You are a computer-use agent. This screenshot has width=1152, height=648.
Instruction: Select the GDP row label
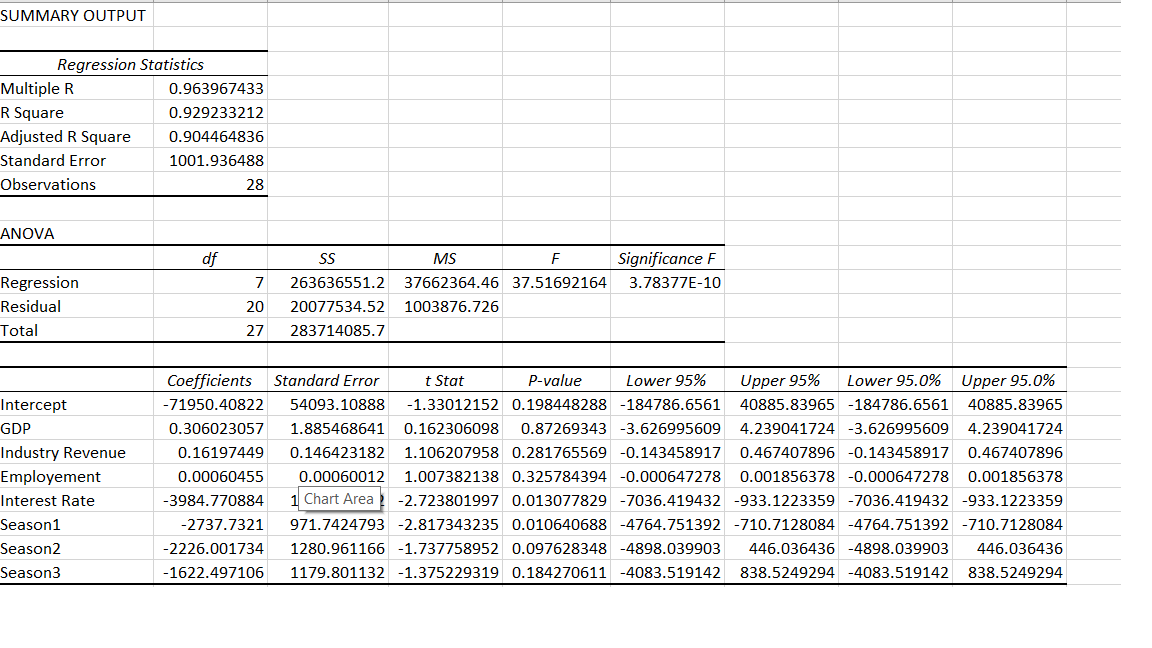[x=76, y=428]
